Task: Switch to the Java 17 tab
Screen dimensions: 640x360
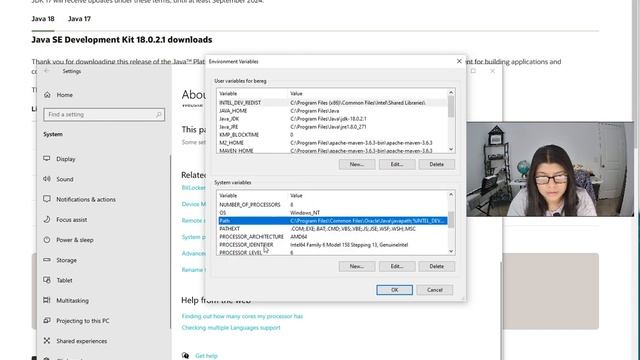Action: point(79,19)
